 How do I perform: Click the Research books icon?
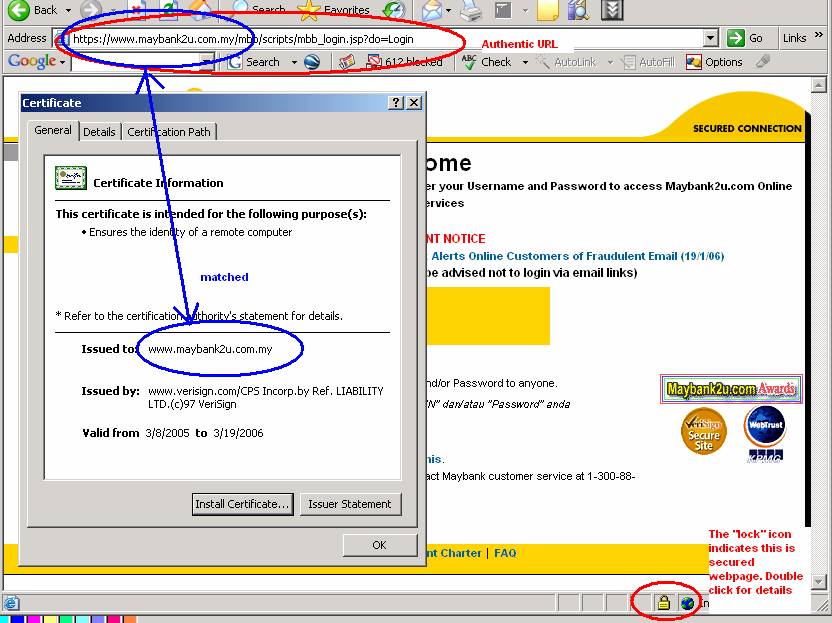(x=579, y=10)
